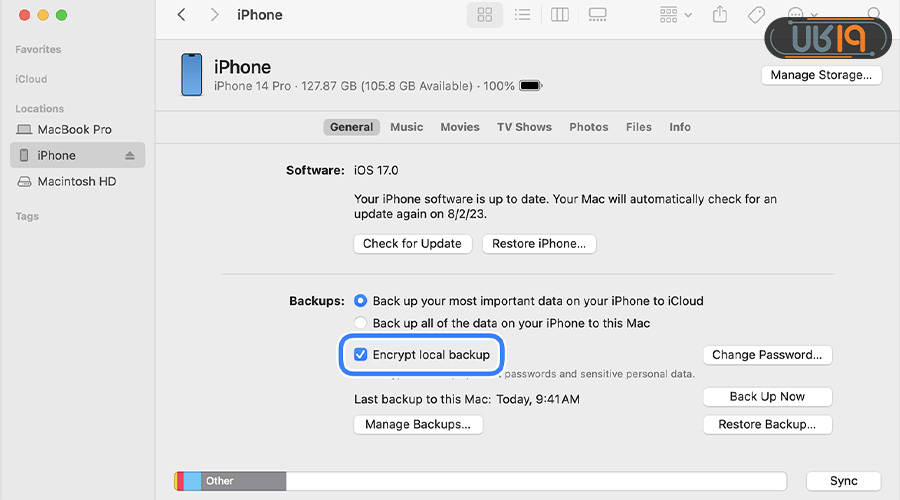This screenshot has height=500, width=900.
Task: Select back up to this Mac option
Action: 361,324
